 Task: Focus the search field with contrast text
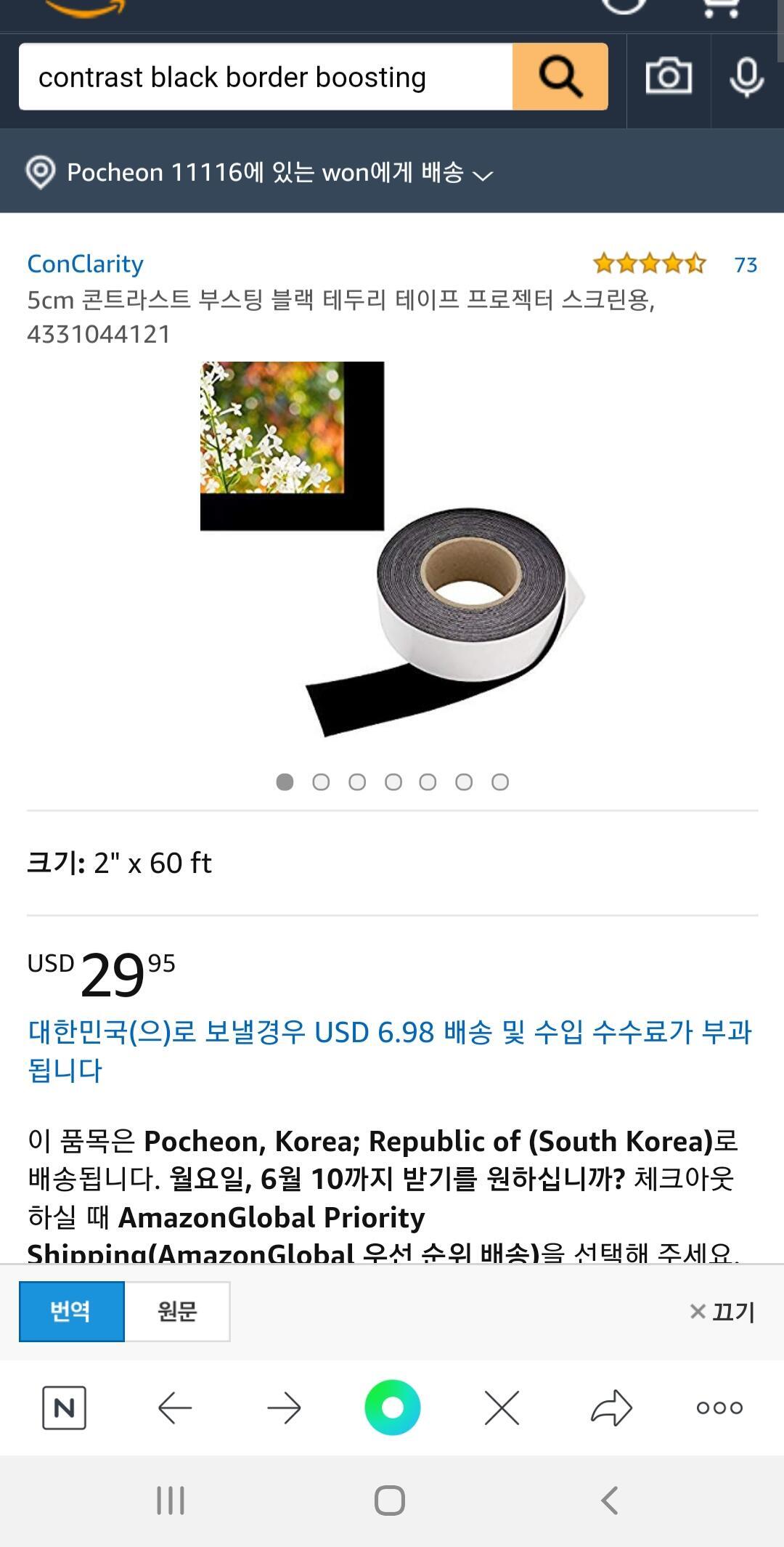coord(266,76)
